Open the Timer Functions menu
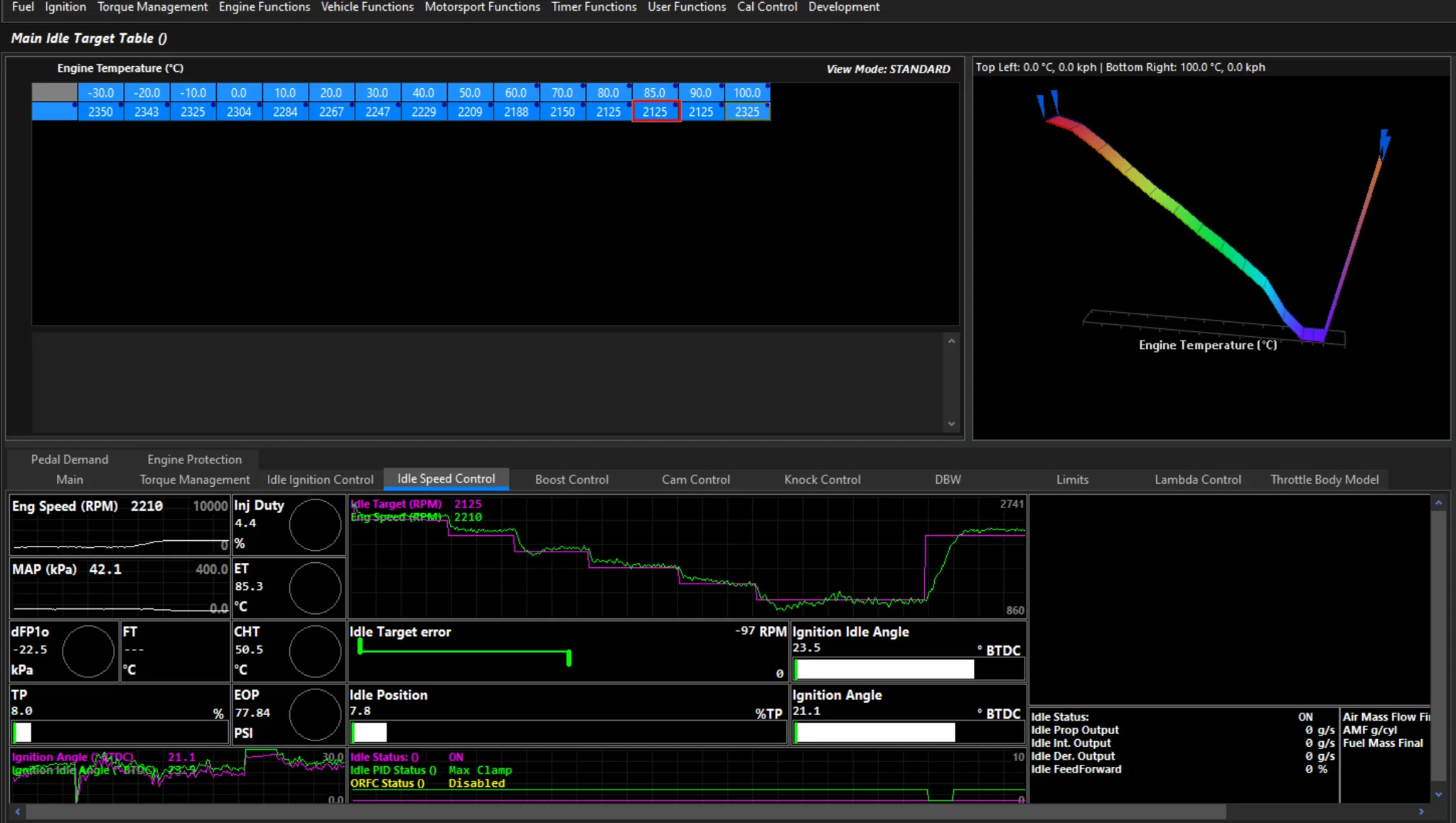Screen dimensions: 1456x823 tap(594, 7)
